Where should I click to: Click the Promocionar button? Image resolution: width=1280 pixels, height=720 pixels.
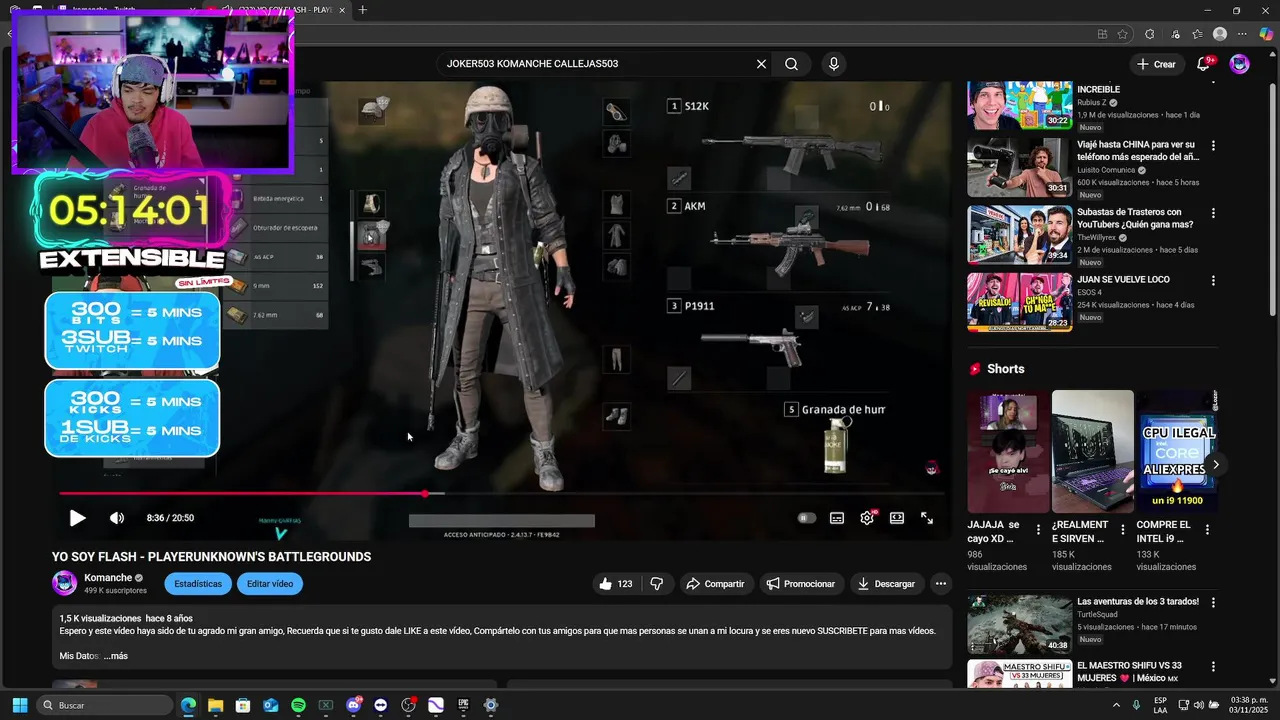click(800, 584)
